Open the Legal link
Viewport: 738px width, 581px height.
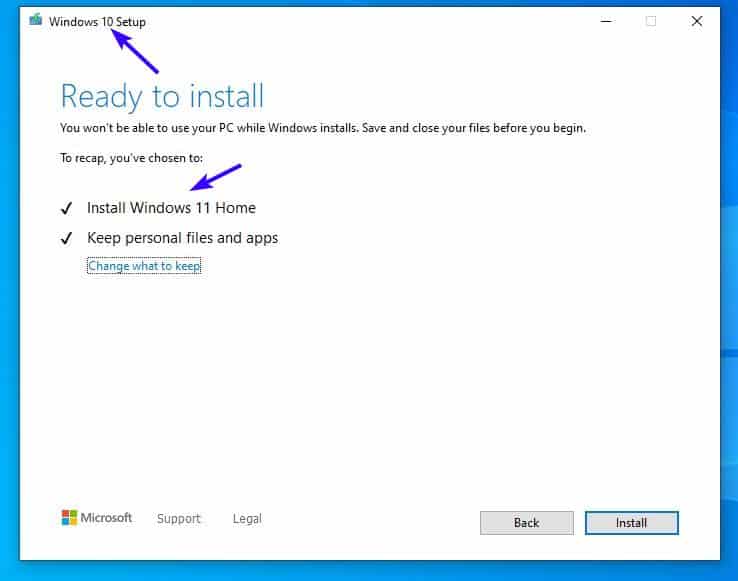(x=247, y=518)
